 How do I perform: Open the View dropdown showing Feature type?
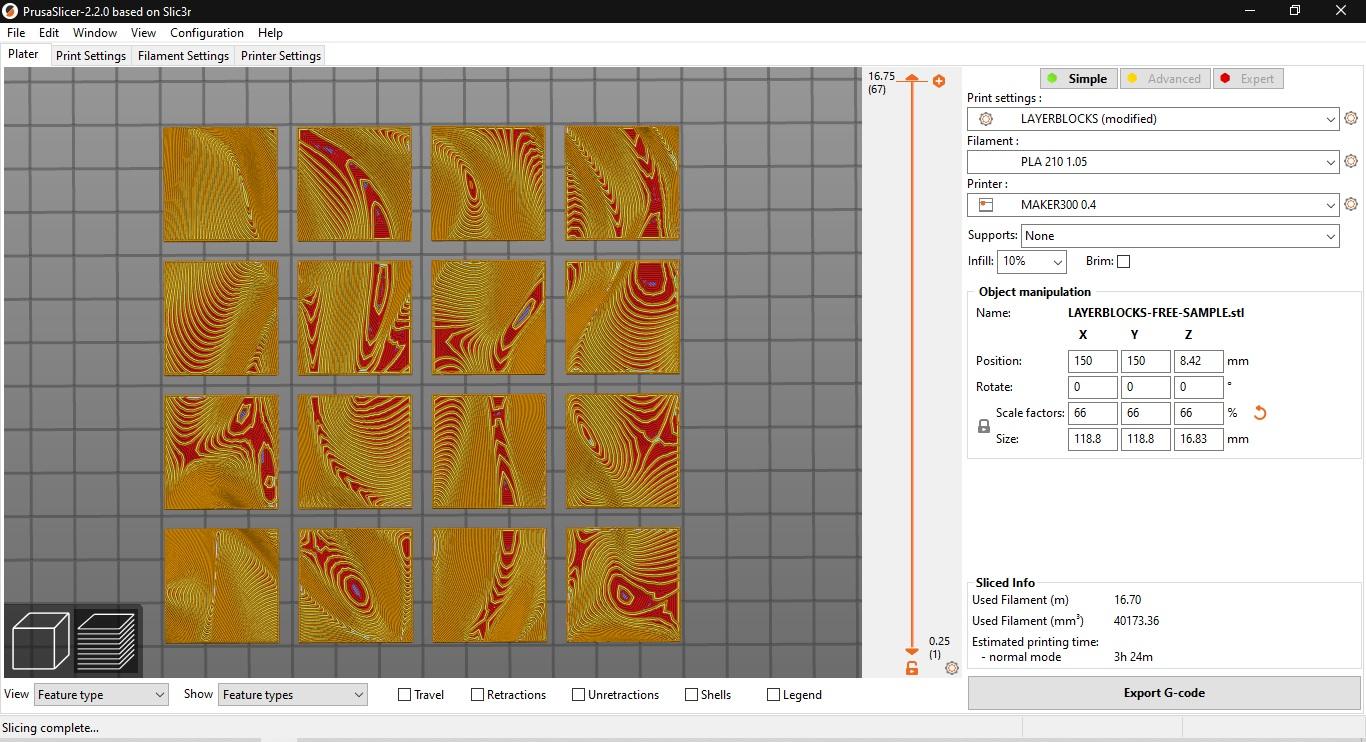pyautogui.click(x=101, y=695)
